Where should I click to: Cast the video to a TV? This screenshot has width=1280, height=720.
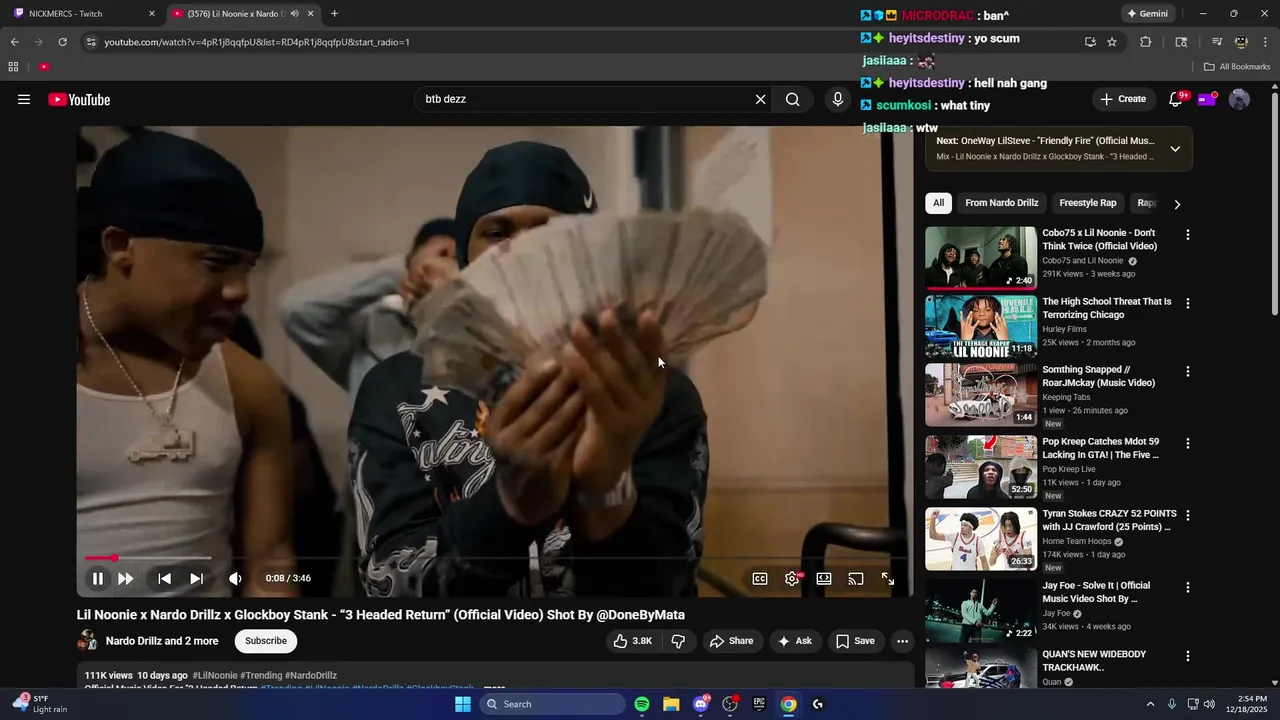pos(856,578)
